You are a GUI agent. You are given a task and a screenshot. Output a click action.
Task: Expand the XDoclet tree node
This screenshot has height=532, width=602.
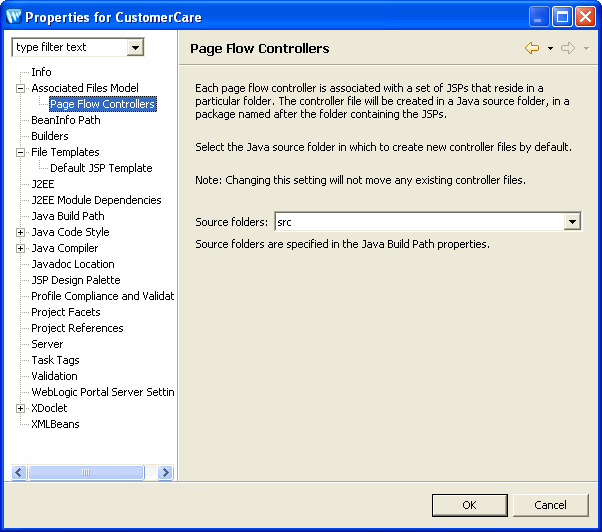click(20, 408)
